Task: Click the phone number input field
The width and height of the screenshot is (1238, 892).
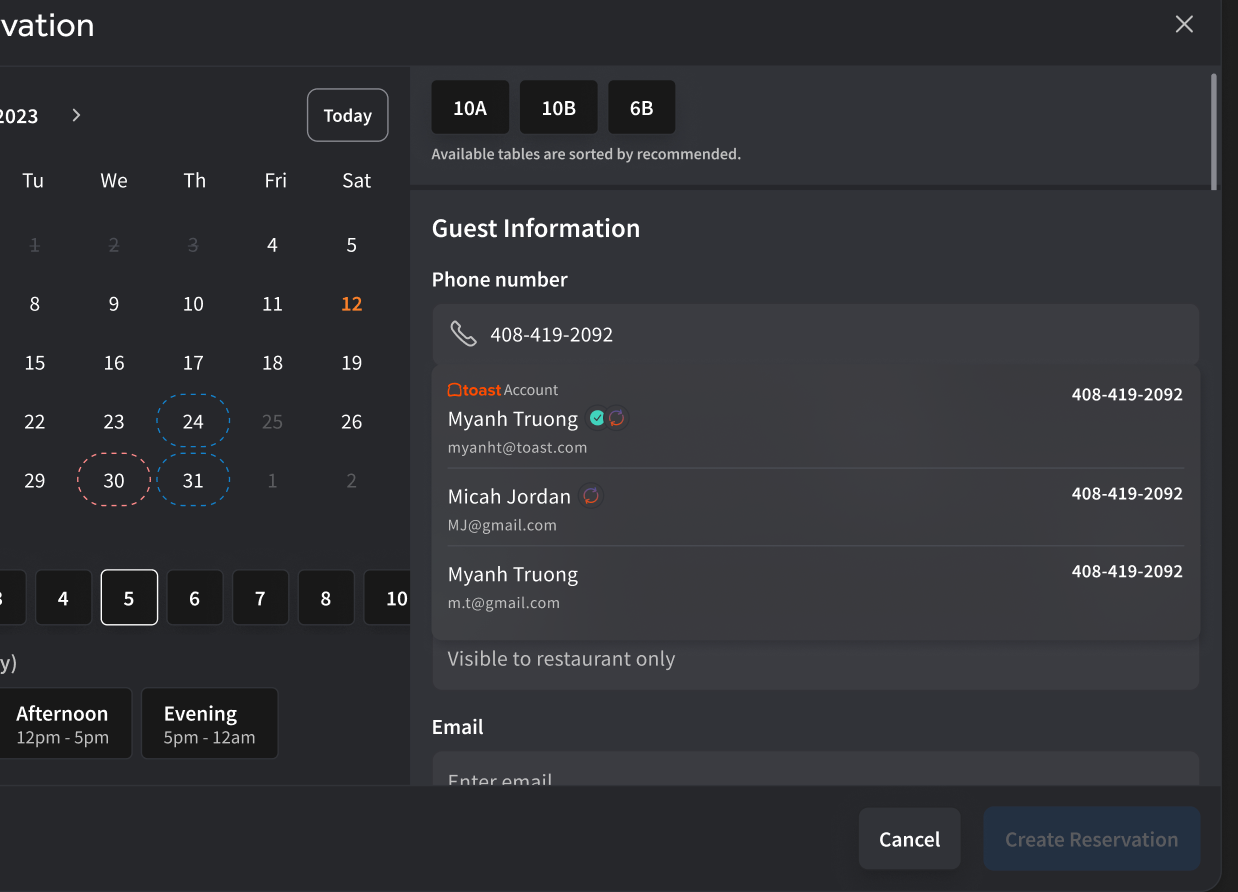Action: 830,335
